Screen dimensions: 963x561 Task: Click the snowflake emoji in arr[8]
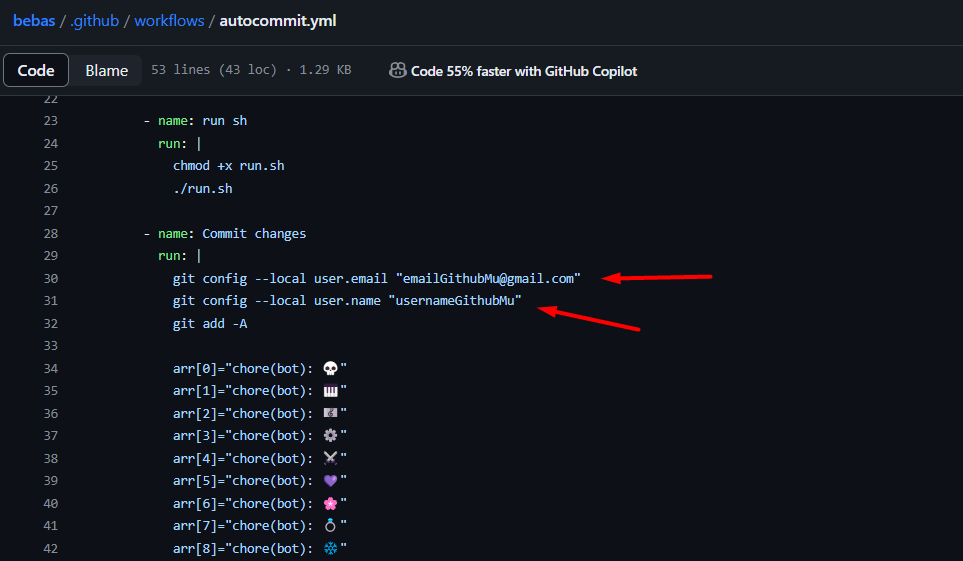tap(331, 548)
